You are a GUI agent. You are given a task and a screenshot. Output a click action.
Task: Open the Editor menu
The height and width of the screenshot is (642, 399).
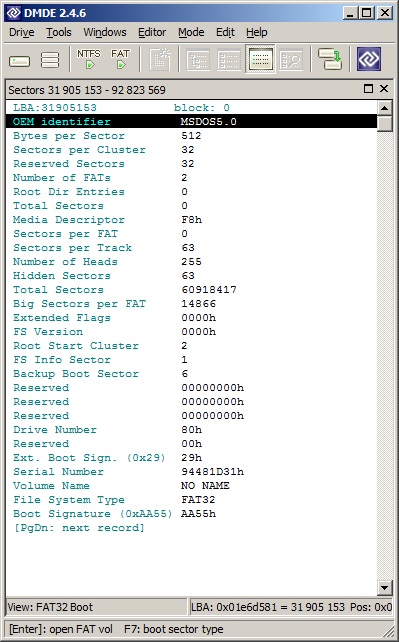[152, 32]
